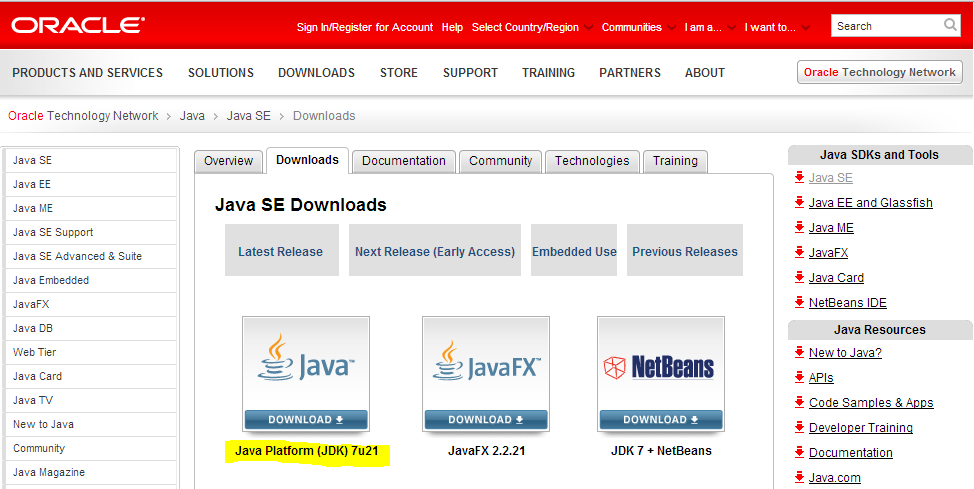Open the Partners menu
974x489 pixels.
[x=630, y=73]
